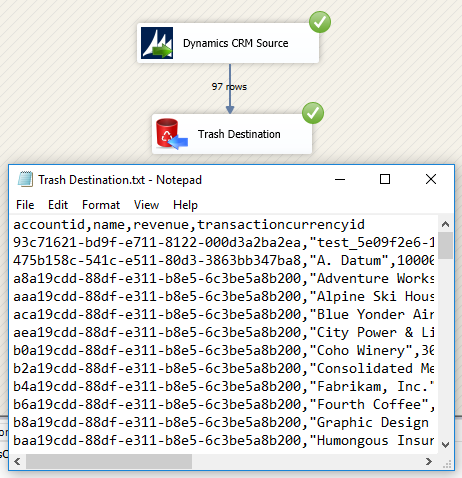This screenshot has height=478, width=462.
Task: Click the vertical scrollbar thumb
Action: (446, 245)
